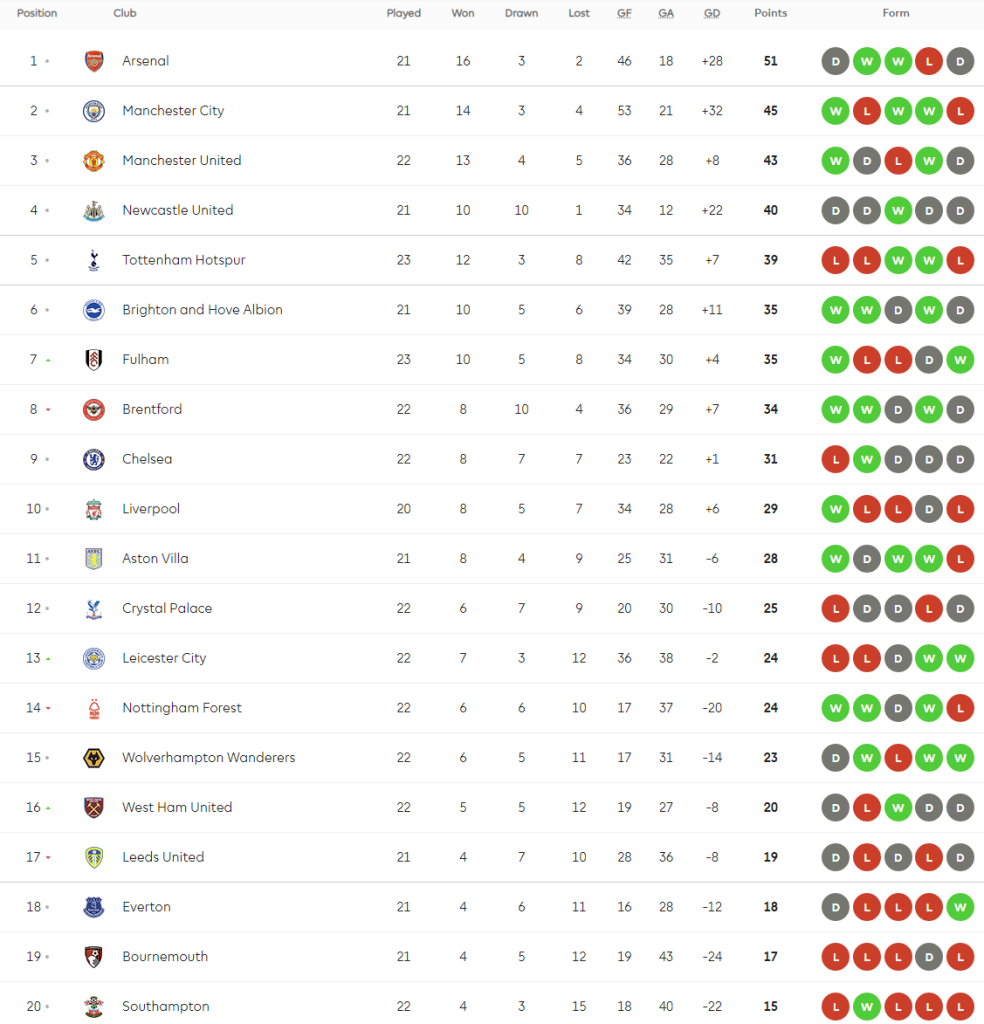Click the GD column header
The image size is (984, 1024).
(712, 14)
